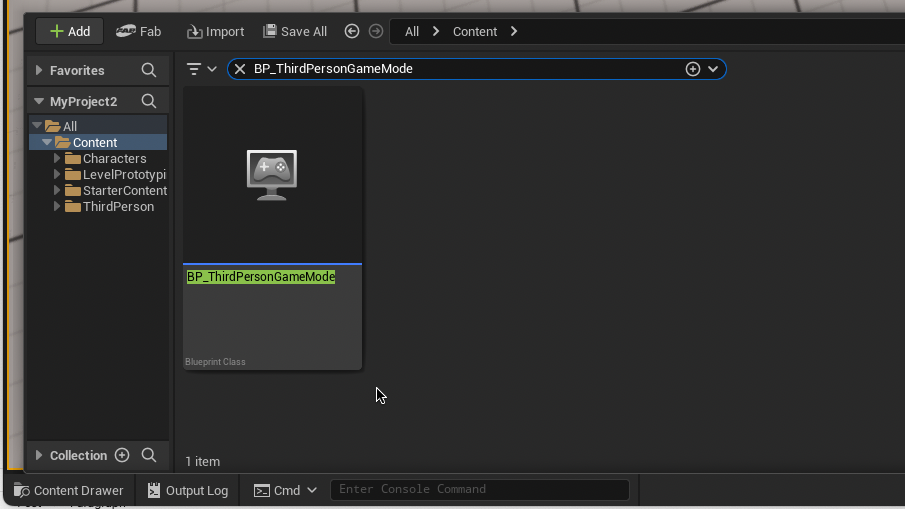
Task: Click the history back arrow icon
Action: point(352,31)
